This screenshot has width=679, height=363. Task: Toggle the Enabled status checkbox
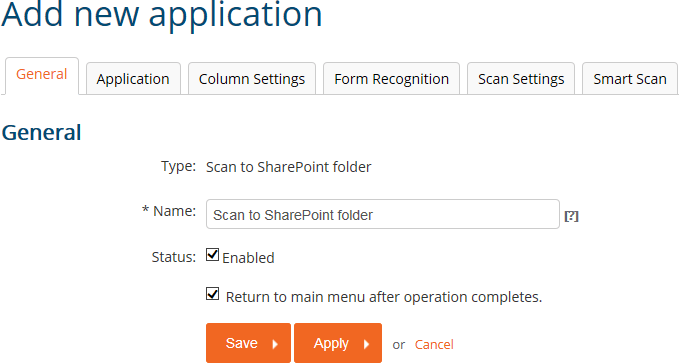212,255
